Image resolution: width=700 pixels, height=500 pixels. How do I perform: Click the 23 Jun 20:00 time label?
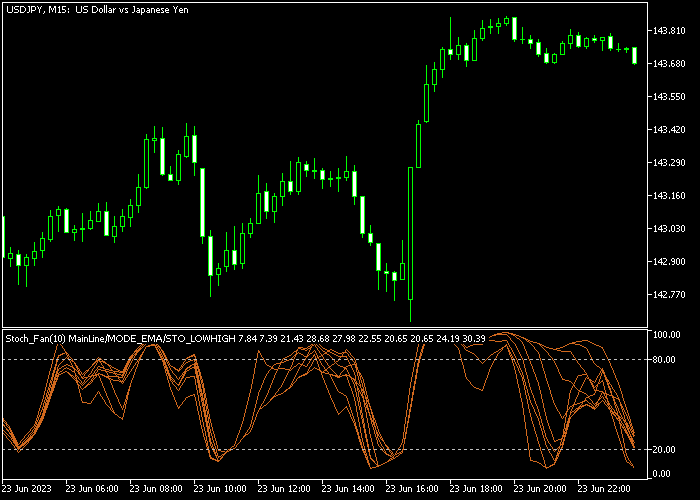tap(540, 489)
